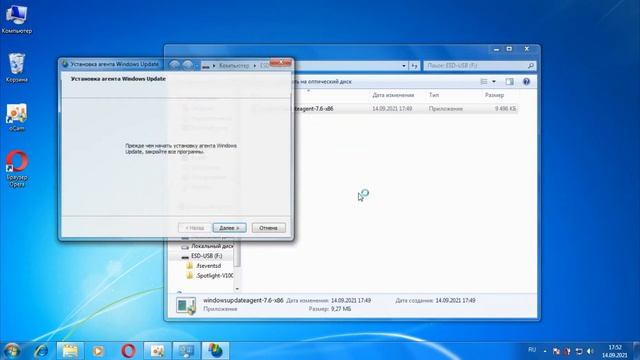The image size is (640, 360).
Task: Open the Компьютер desktop icon
Action: click(x=16, y=19)
